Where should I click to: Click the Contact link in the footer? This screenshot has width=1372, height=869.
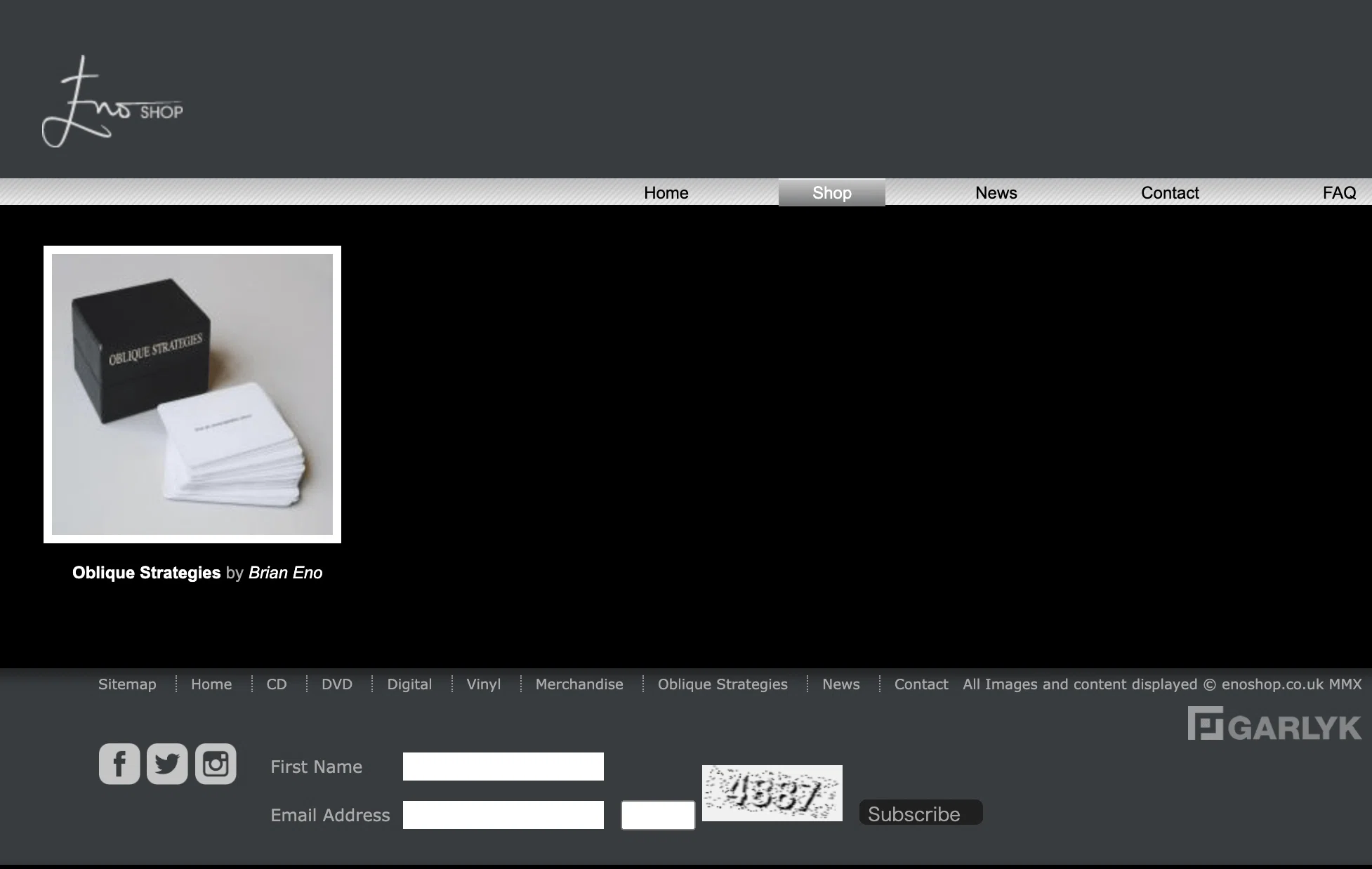click(921, 684)
